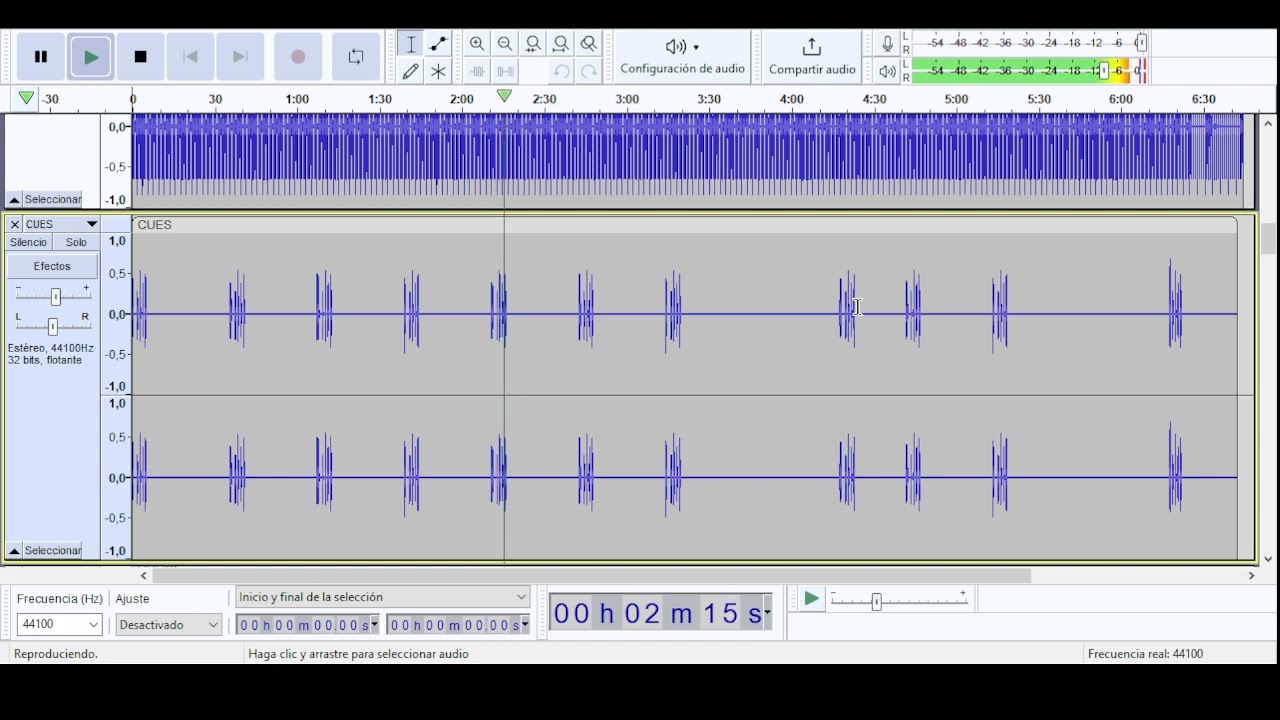Open Inicio y final de la selección dropdown

[382, 597]
